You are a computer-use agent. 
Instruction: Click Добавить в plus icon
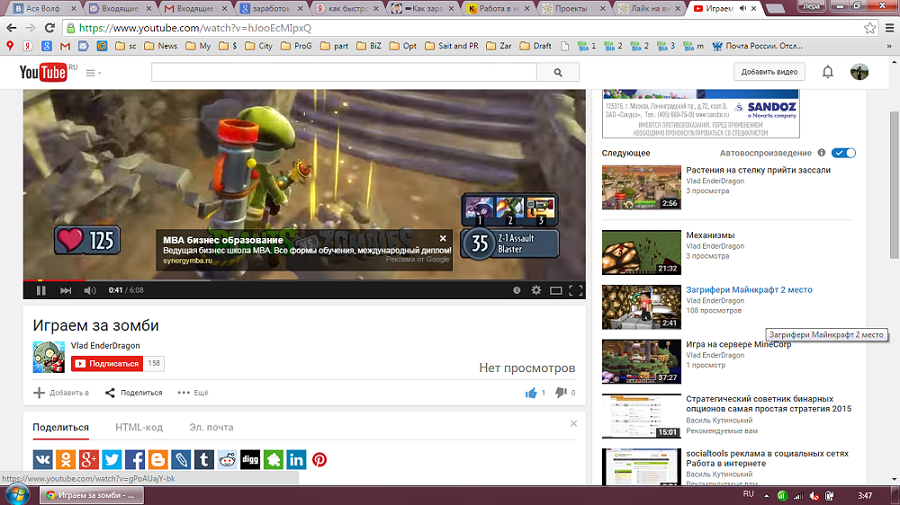pos(39,393)
